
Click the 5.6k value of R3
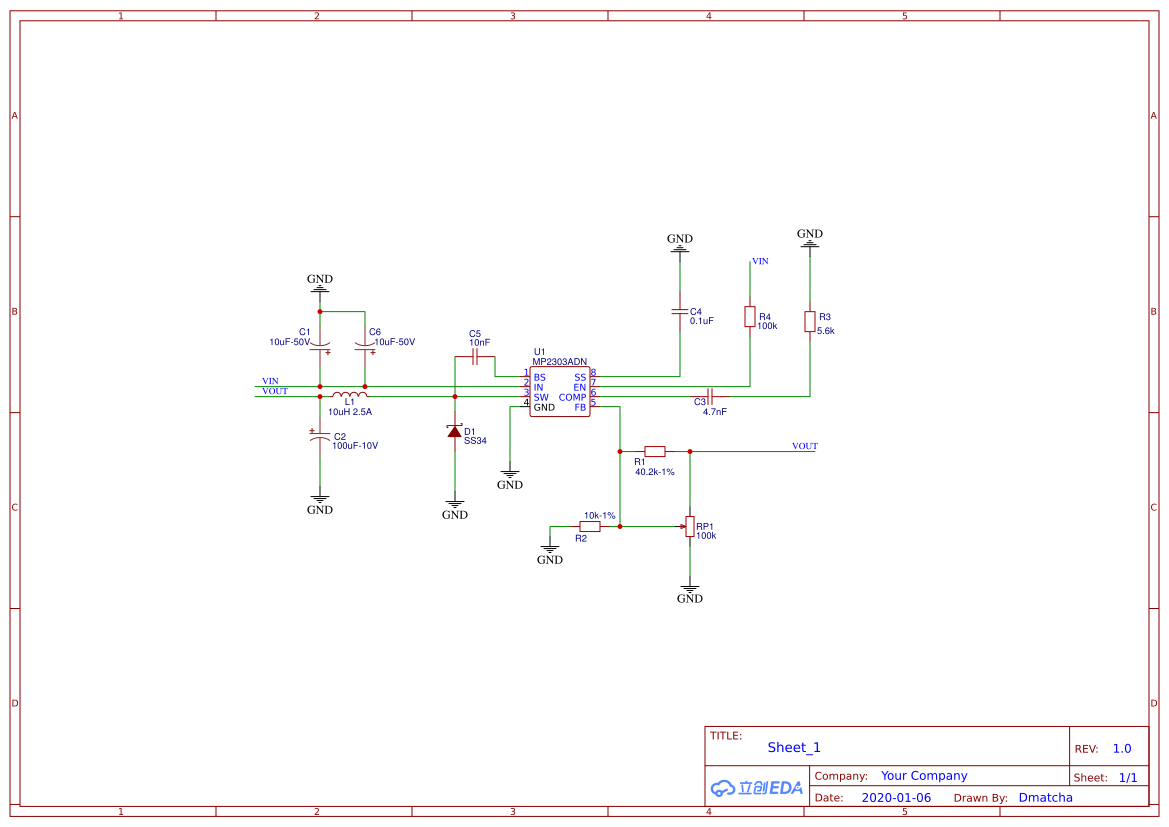(826, 331)
